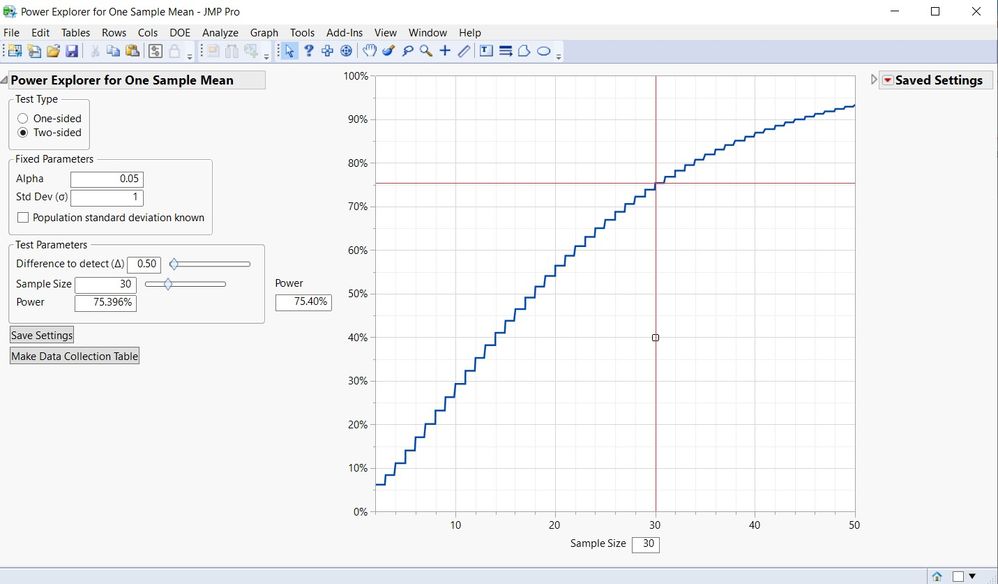Pick the Grabber hand tool

tap(369, 50)
